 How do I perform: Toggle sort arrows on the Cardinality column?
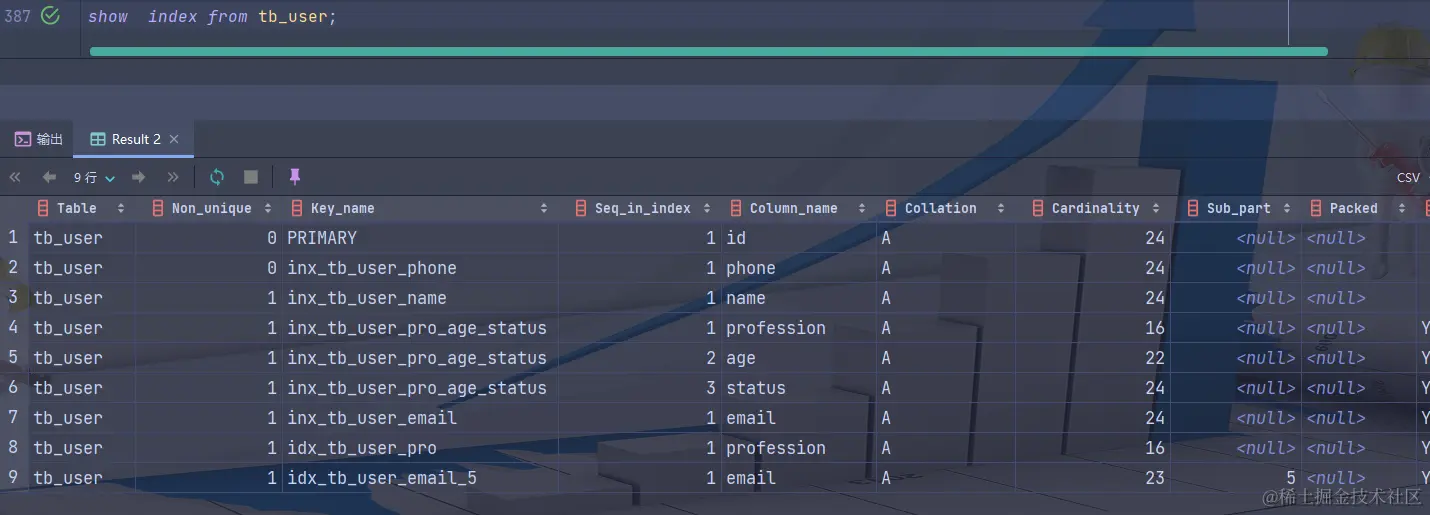tap(1156, 208)
